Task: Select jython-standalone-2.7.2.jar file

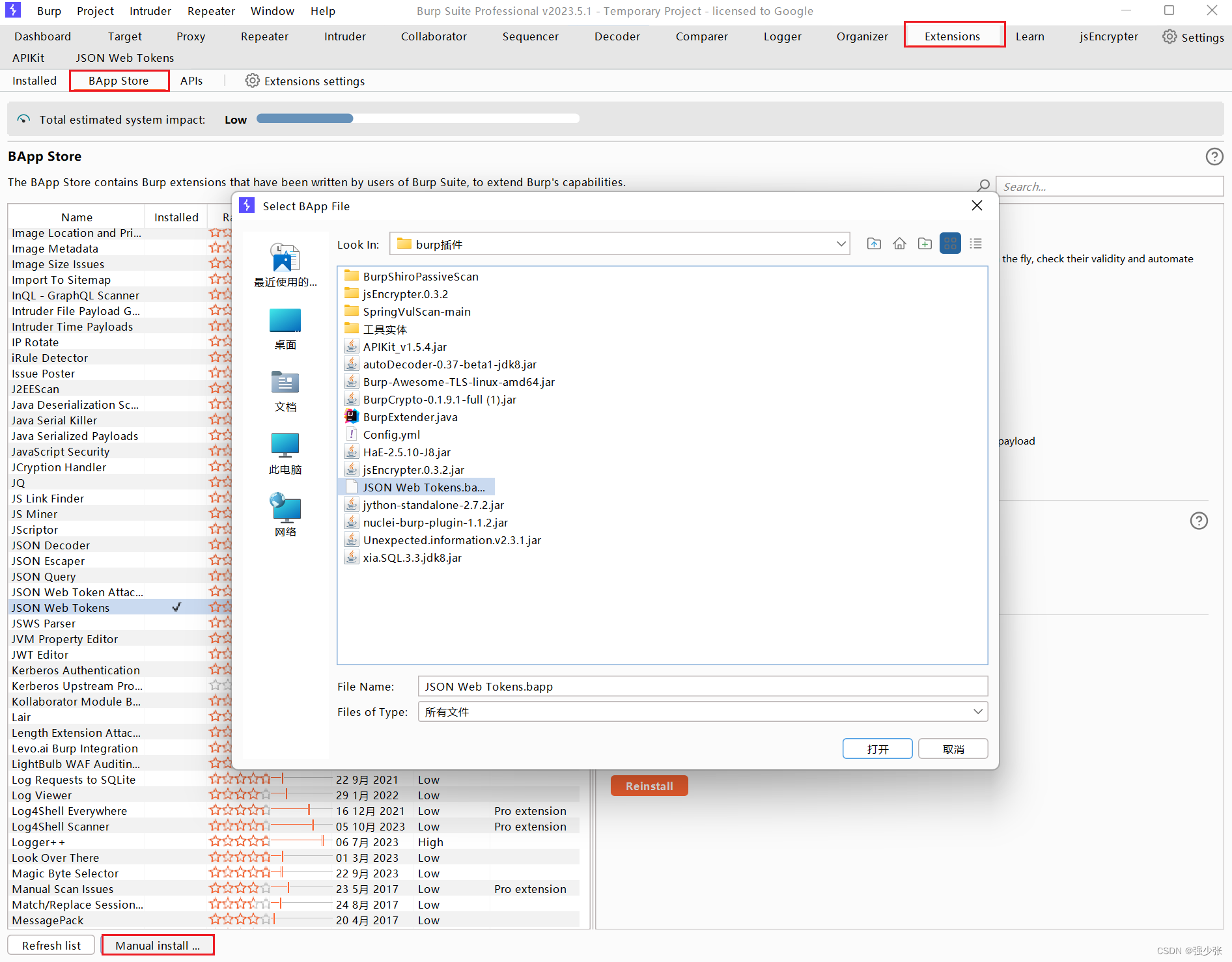Action: click(x=425, y=504)
